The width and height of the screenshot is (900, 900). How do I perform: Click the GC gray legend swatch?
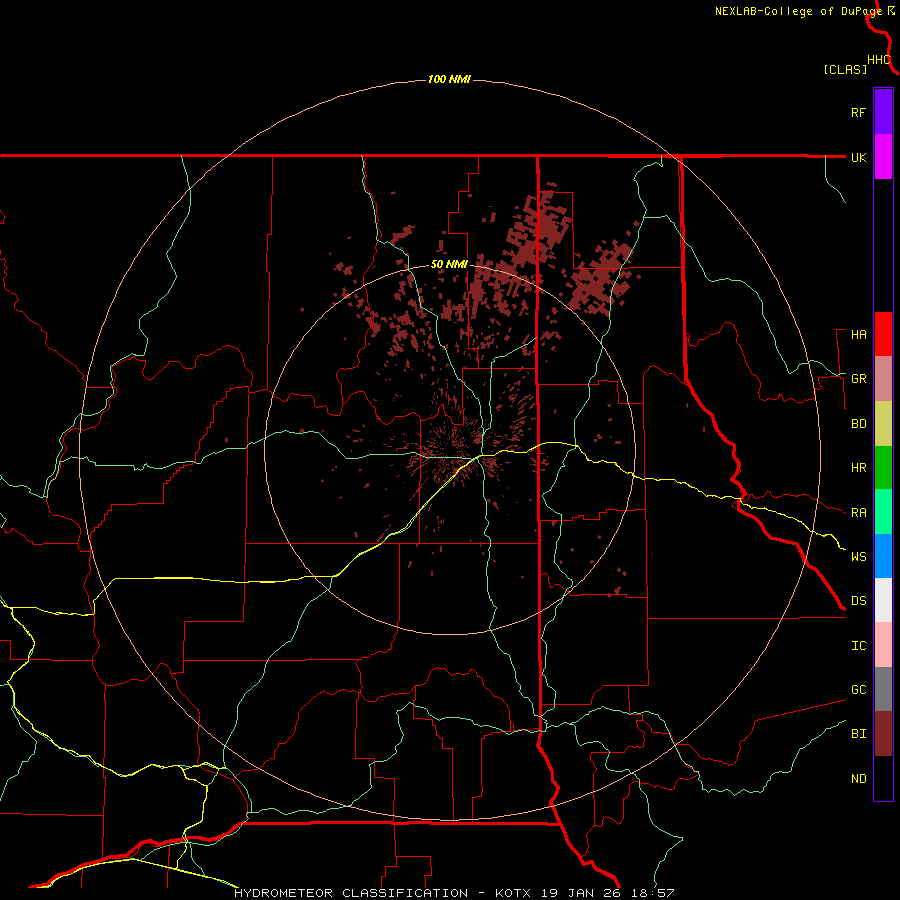883,689
